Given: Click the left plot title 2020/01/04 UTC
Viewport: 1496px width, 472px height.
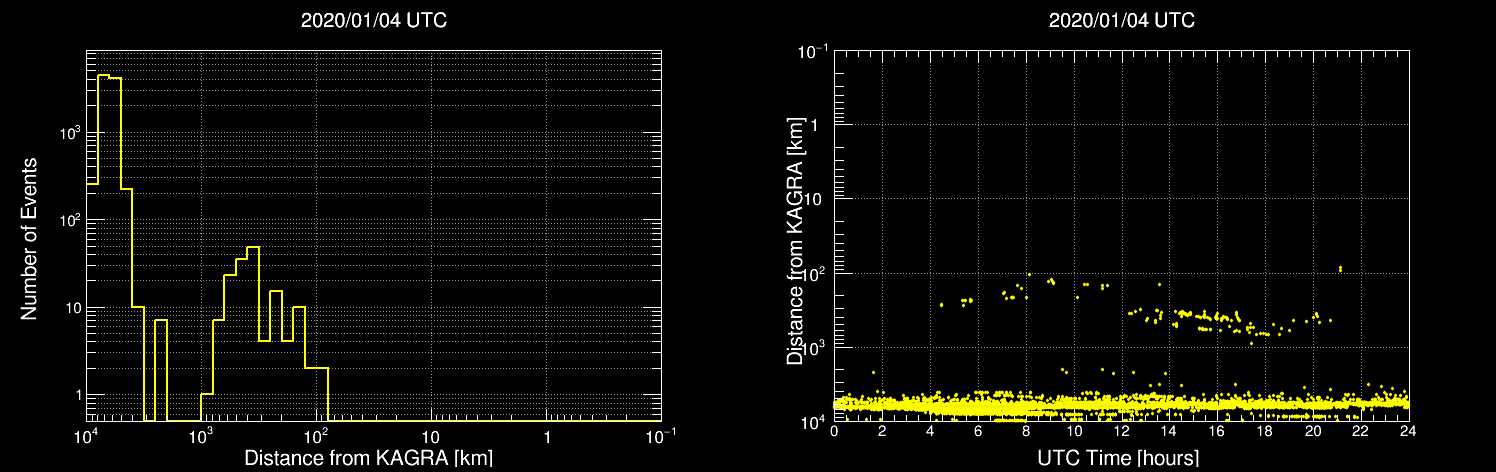Looking at the screenshot, I should [374, 21].
